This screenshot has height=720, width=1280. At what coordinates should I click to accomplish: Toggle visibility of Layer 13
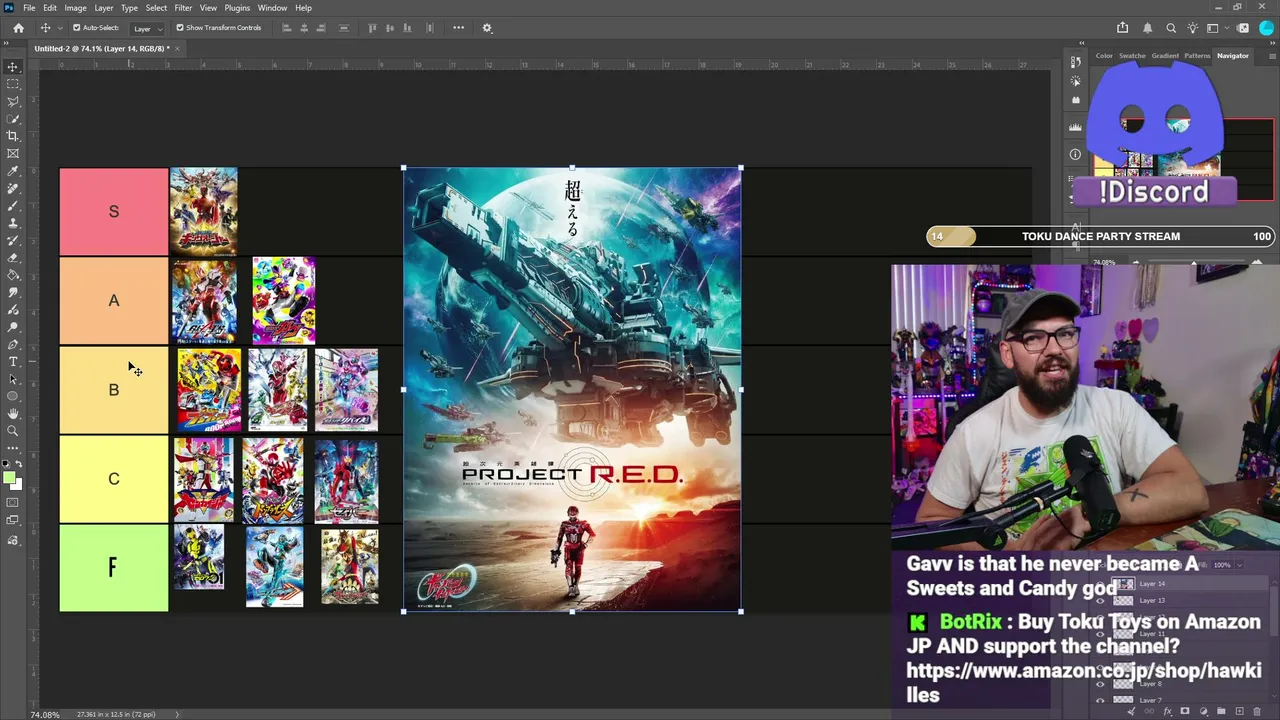[x=1101, y=601]
